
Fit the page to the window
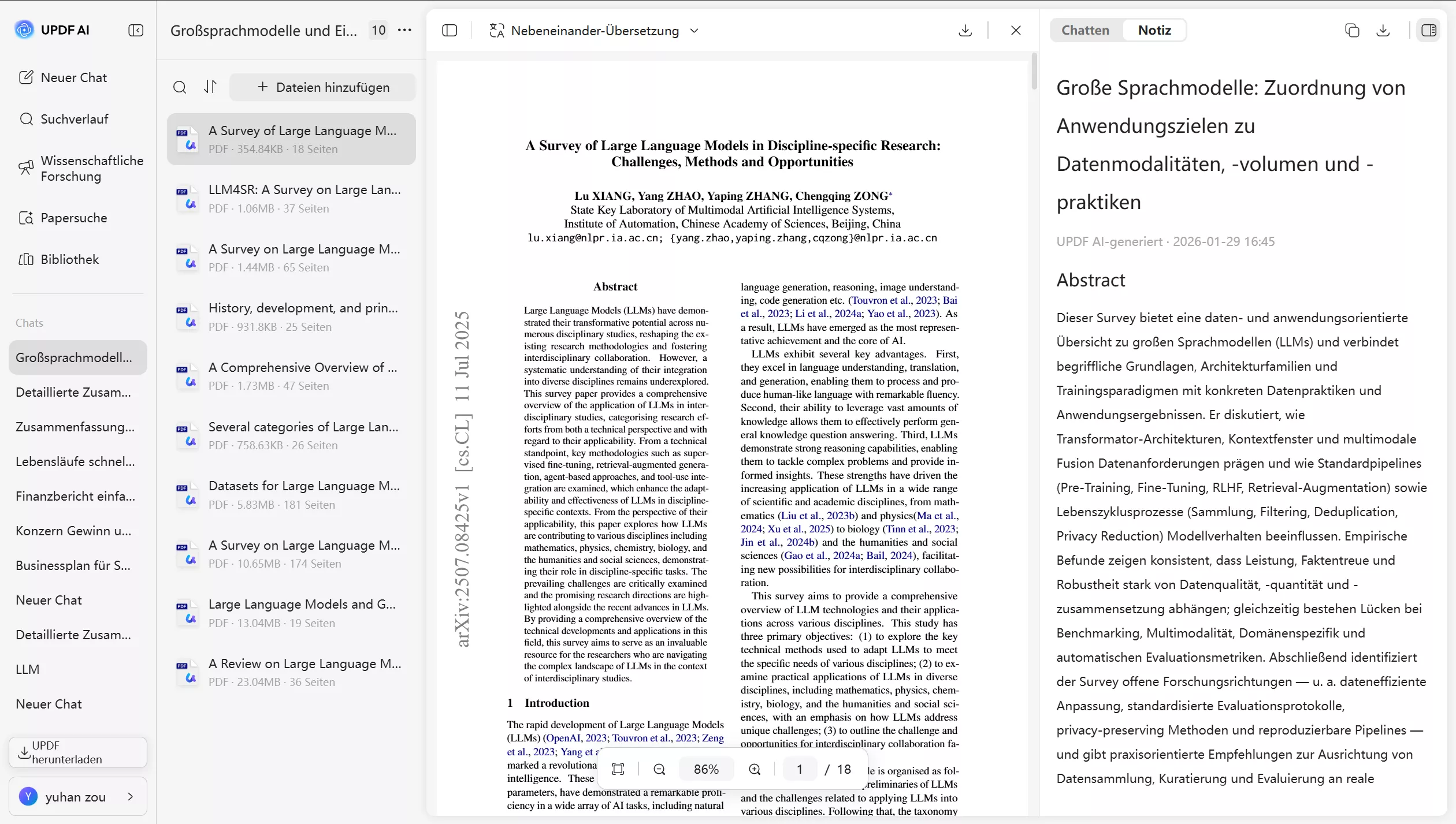tap(618, 769)
